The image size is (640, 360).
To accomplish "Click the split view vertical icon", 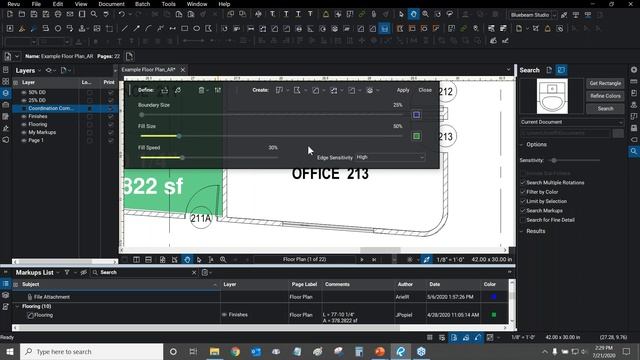I will (x=136, y=260).
